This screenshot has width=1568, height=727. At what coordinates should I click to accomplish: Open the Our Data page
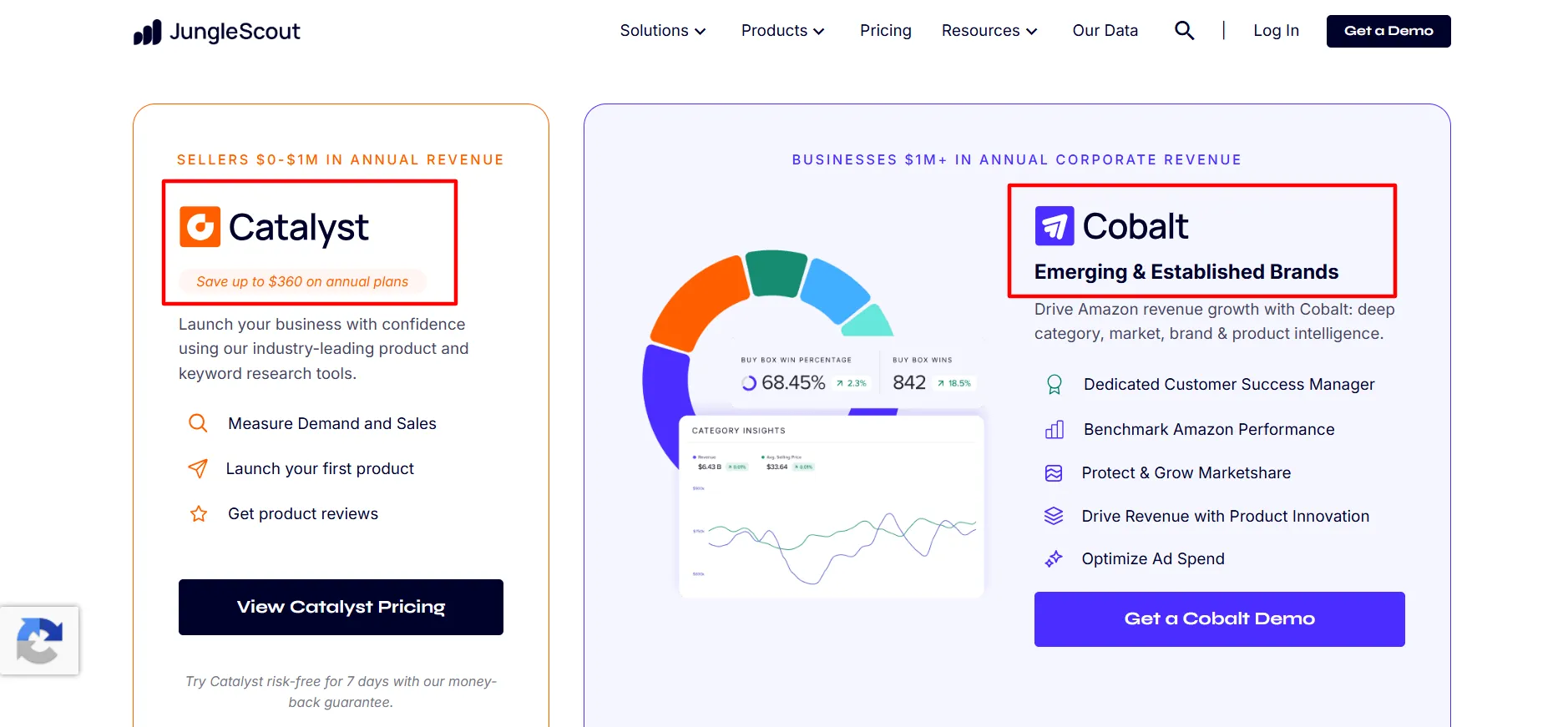[x=1105, y=31]
